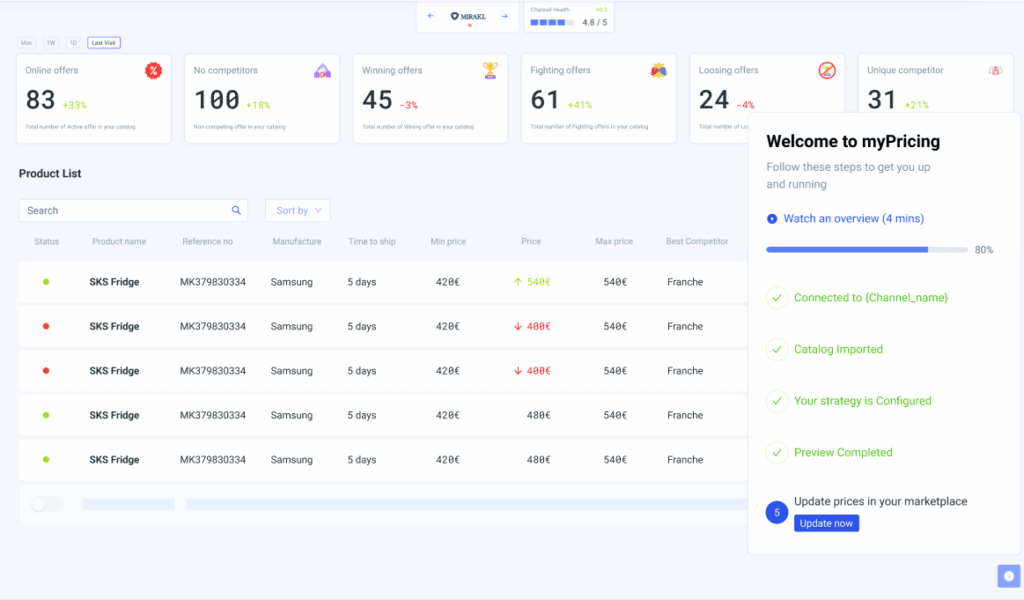
Task: Click the -3% change on Winning offers
Action: (x=409, y=105)
